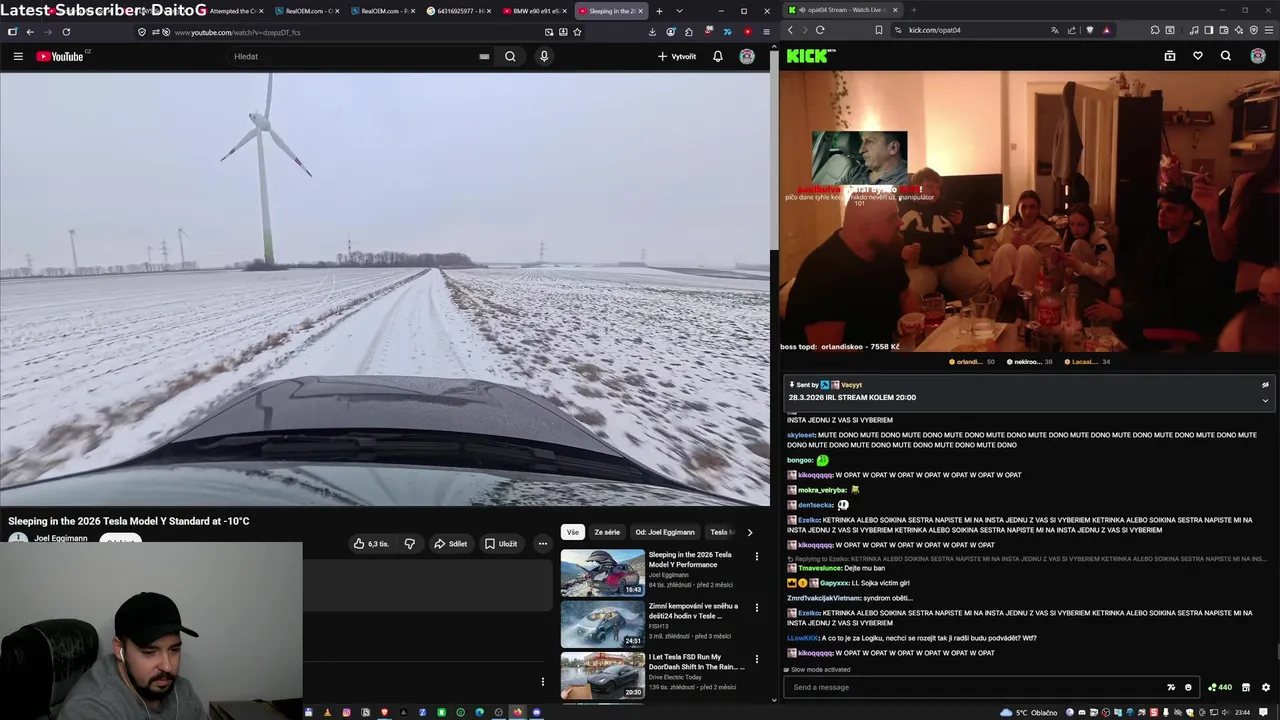This screenshot has height=720, width=1280.
Task: Start voice search with the microphone icon
Action: pyautogui.click(x=544, y=56)
